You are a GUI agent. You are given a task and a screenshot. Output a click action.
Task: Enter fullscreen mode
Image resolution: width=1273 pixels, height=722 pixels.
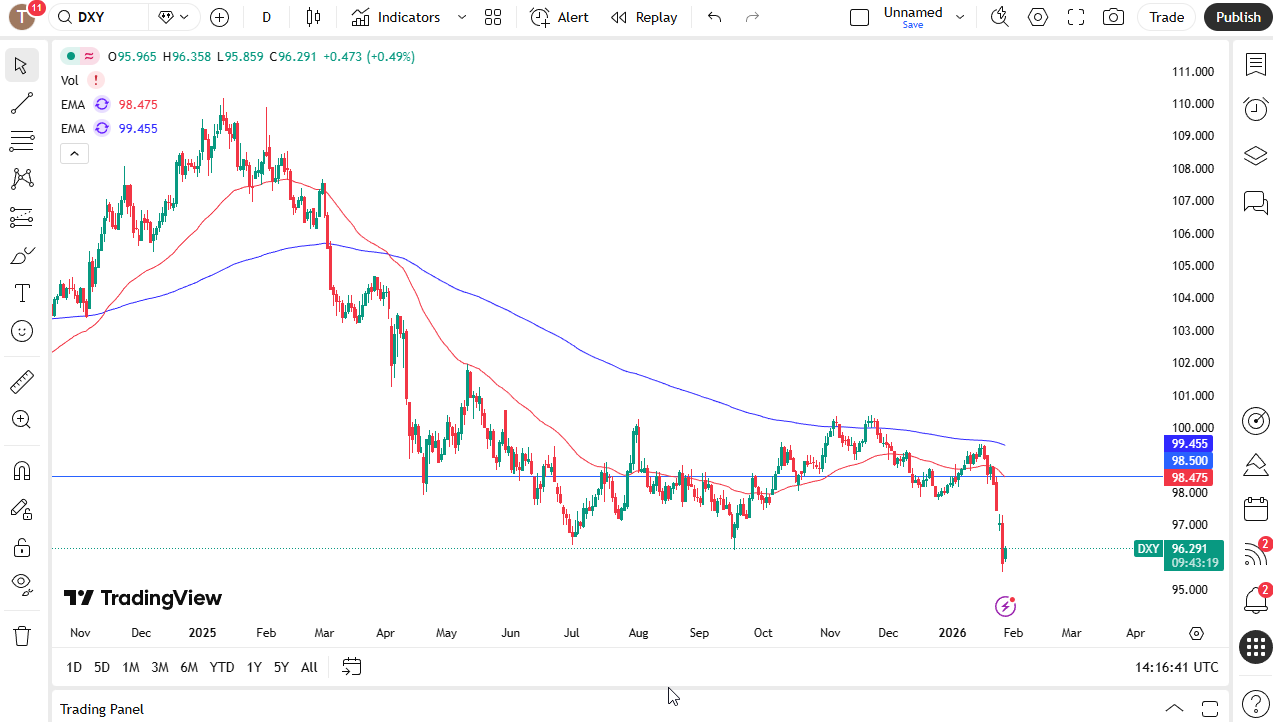coord(1076,17)
